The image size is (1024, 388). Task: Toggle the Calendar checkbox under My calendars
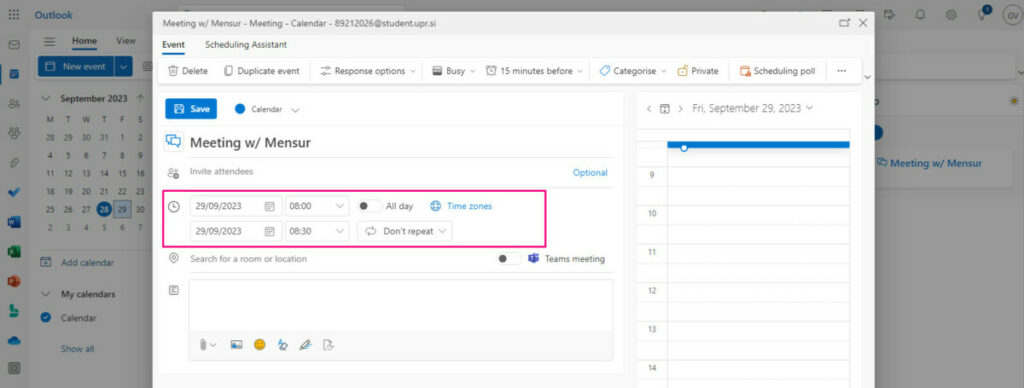pyautogui.click(x=46, y=318)
